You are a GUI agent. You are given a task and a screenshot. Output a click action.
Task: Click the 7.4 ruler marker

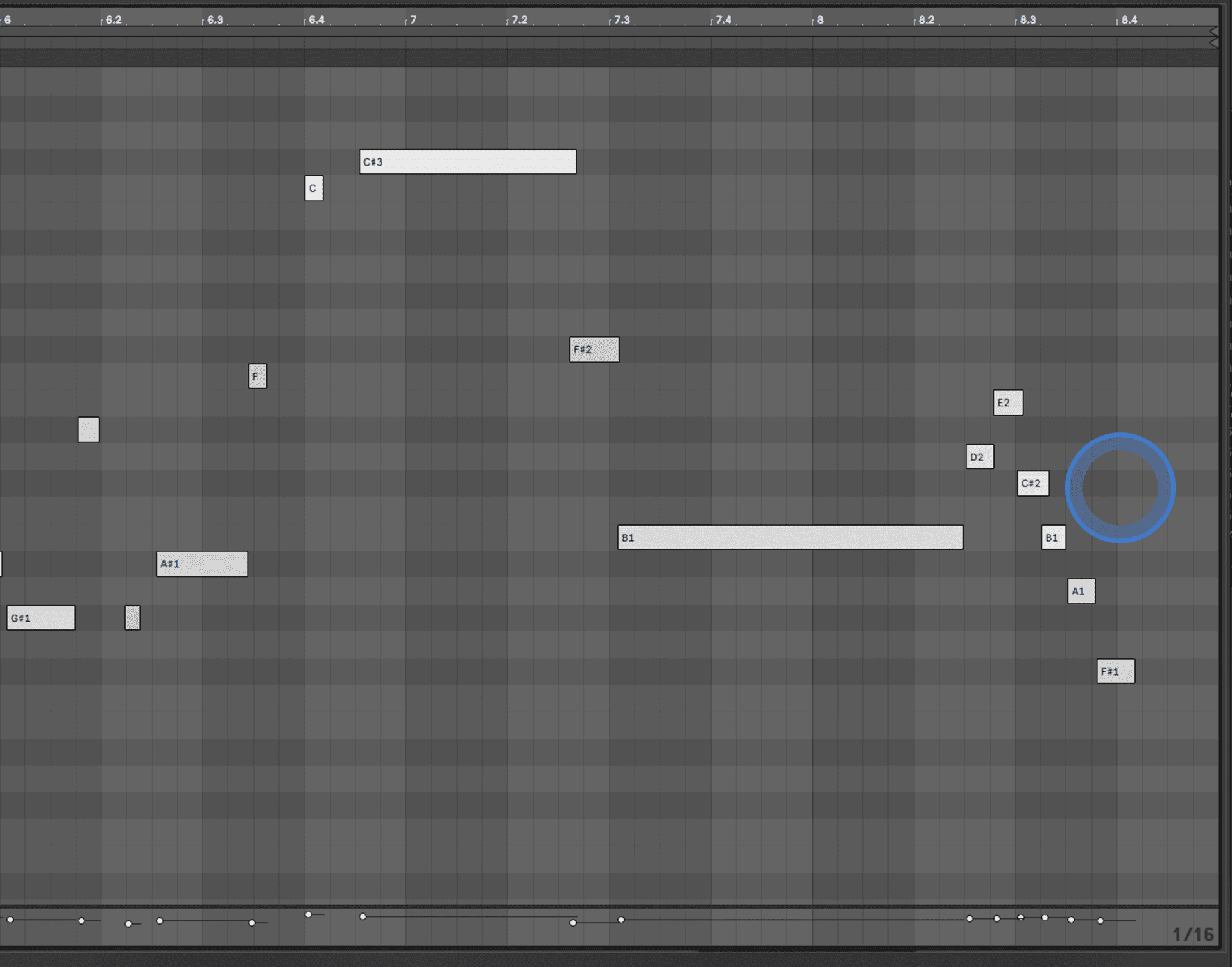point(723,20)
